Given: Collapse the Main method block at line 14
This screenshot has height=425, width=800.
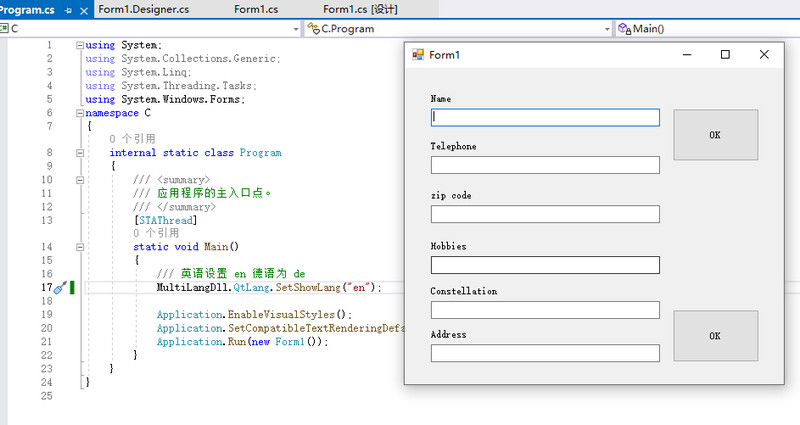Looking at the screenshot, I should point(80,247).
